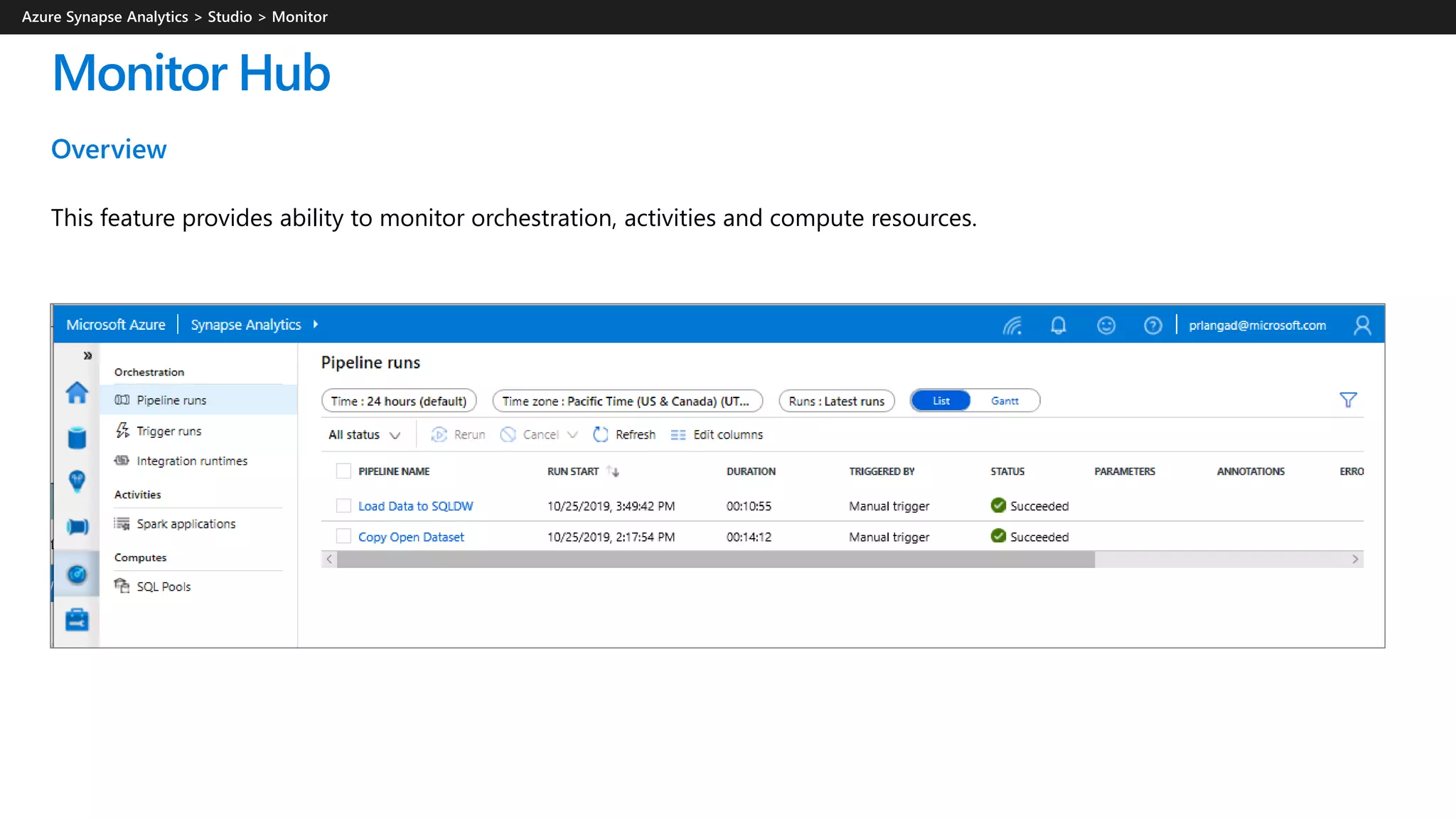Click Copy Open Dataset succeeded status icon
The height and width of the screenshot is (819, 1456).
click(x=998, y=536)
